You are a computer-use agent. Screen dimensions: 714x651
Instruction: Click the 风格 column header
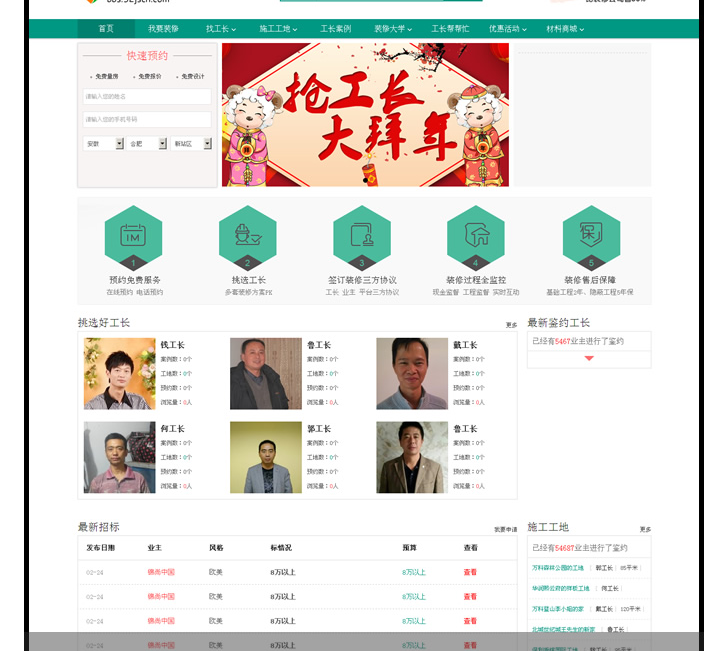(x=216, y=548)
